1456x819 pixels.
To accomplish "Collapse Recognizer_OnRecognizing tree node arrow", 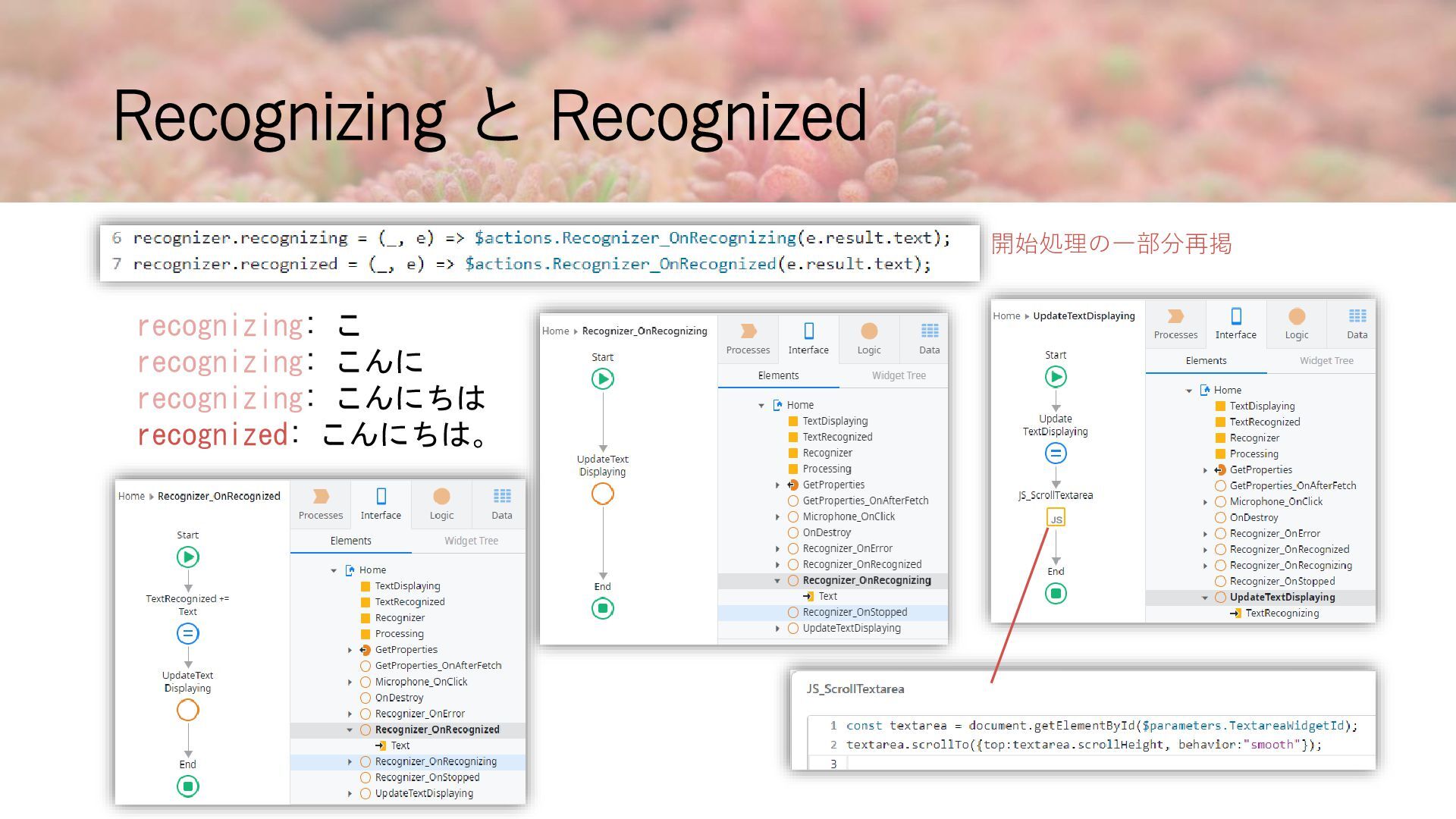I will point(777,581).
